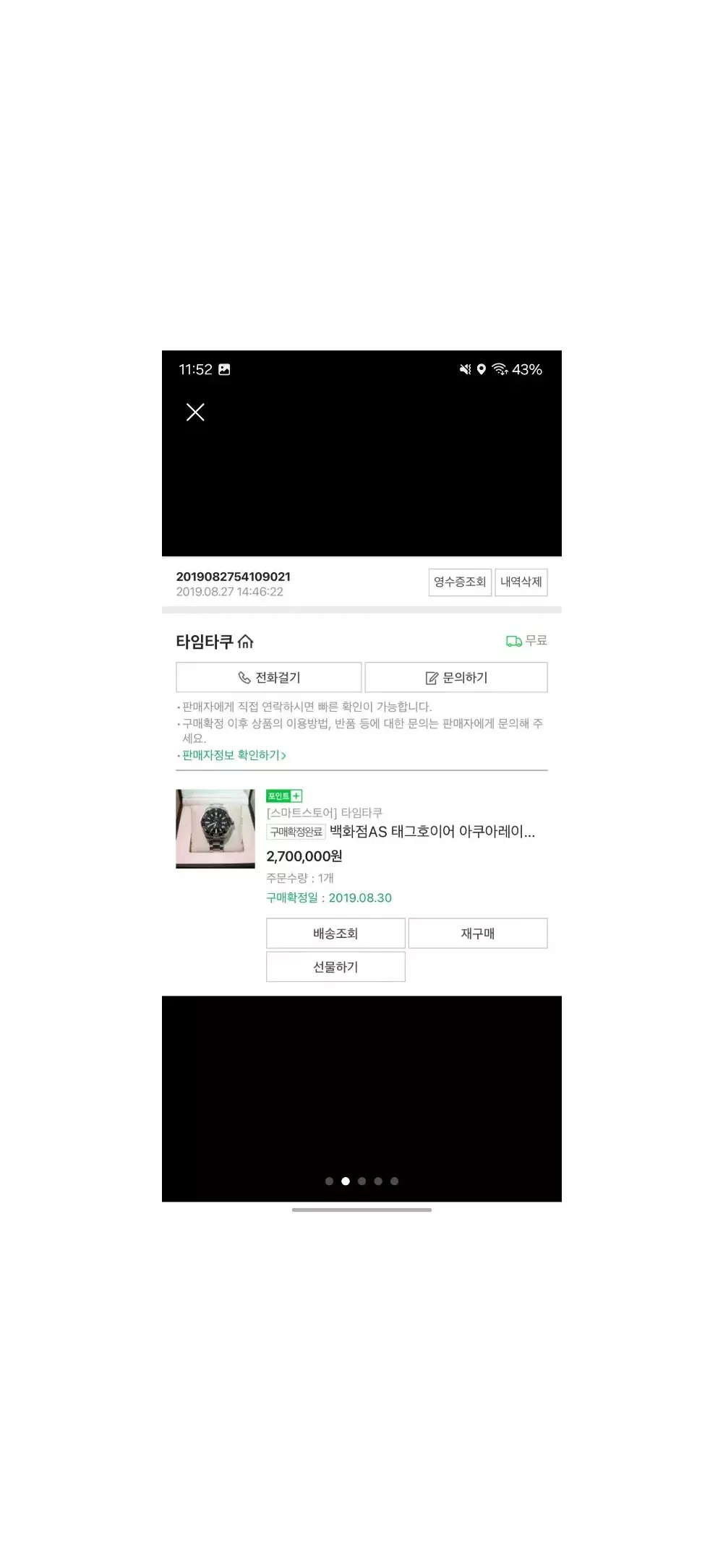Viewport: 723px width, 1568px height.
Task: Tap the muted sound status icon
Action: point(466,369)
